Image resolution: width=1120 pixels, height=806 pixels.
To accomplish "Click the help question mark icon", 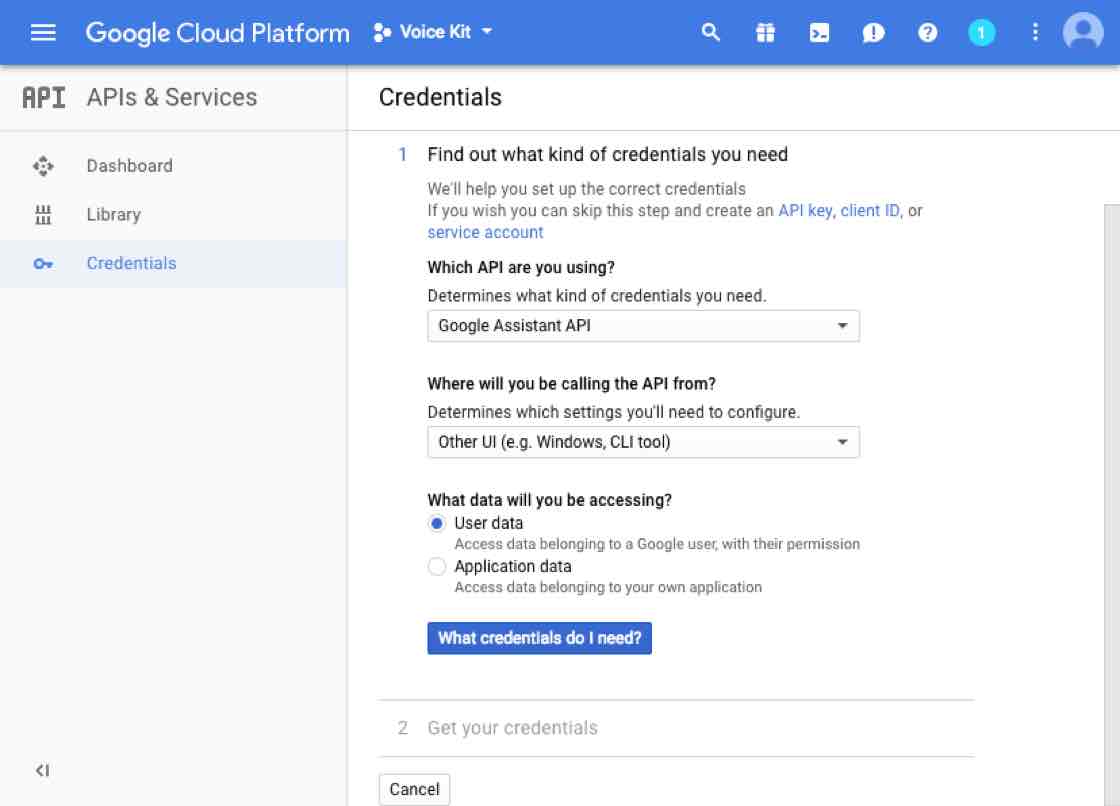I will click(x=927, y=33).
